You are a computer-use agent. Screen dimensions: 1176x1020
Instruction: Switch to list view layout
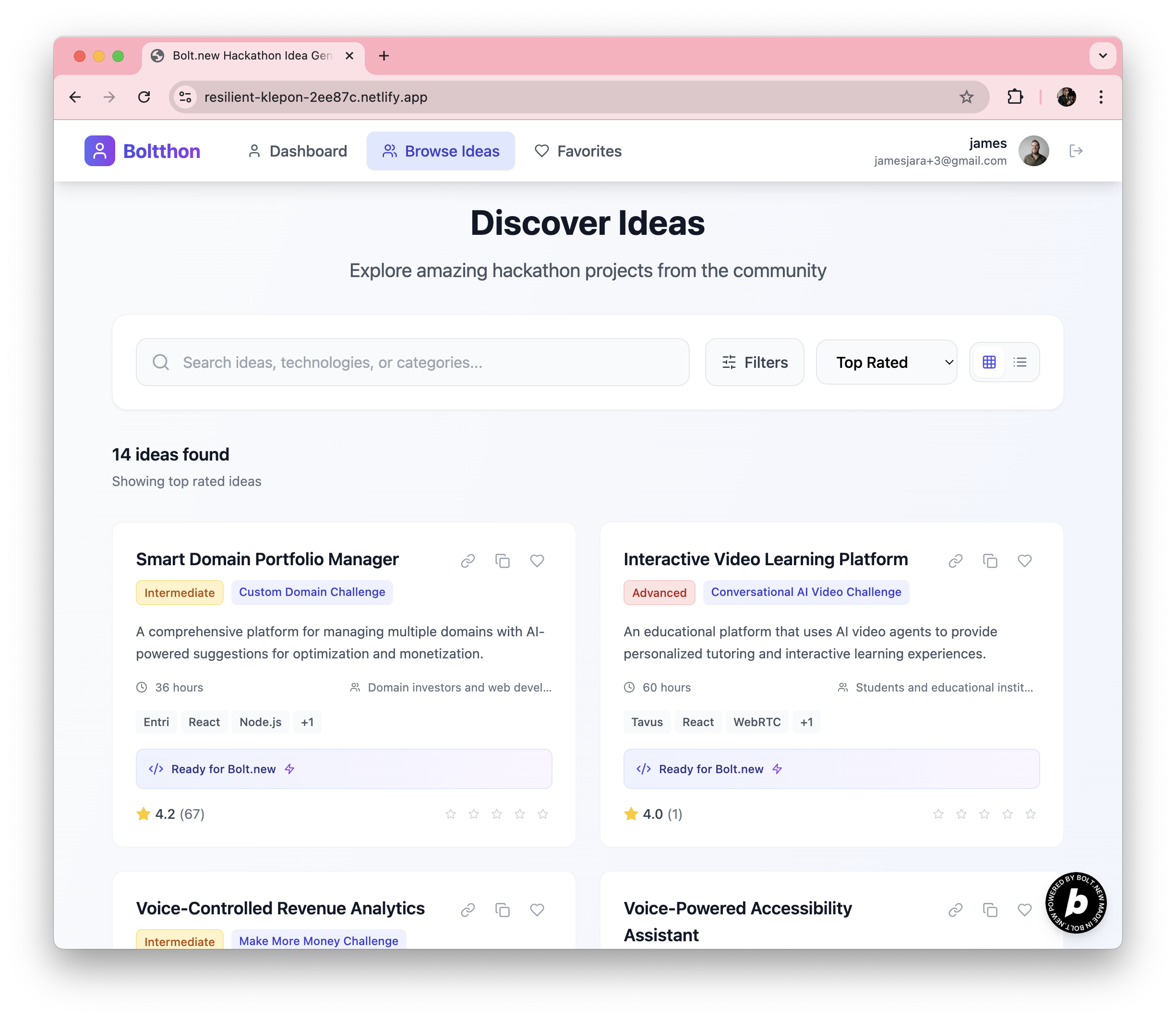pyautogui.click(x=1020, y=362)
